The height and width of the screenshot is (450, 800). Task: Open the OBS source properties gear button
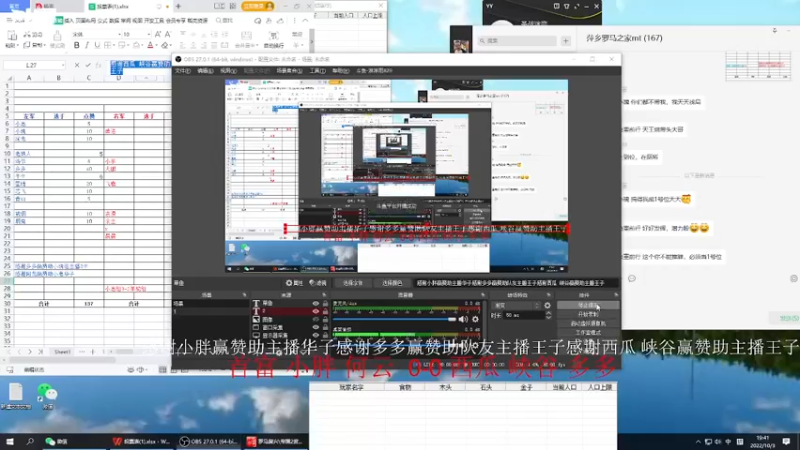coord(294,283)
